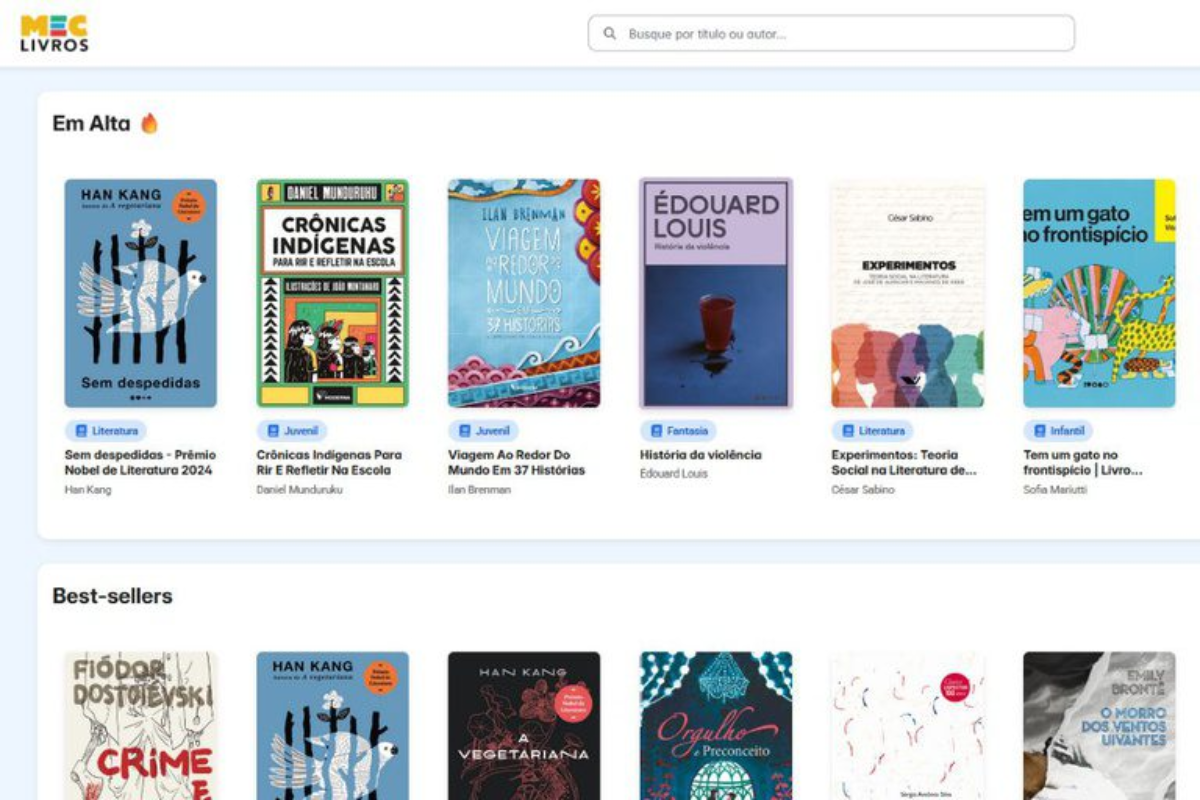The image size is (1200, 800).
Task: Click the "Busque por título ou autor" search field
Action: (x=828, y=33)
